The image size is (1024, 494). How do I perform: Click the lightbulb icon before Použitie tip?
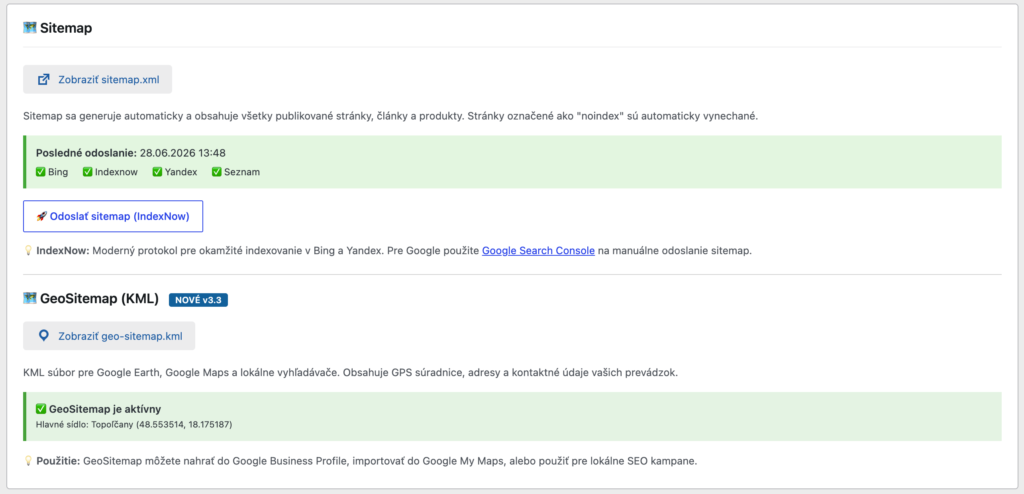pos(28,461)
